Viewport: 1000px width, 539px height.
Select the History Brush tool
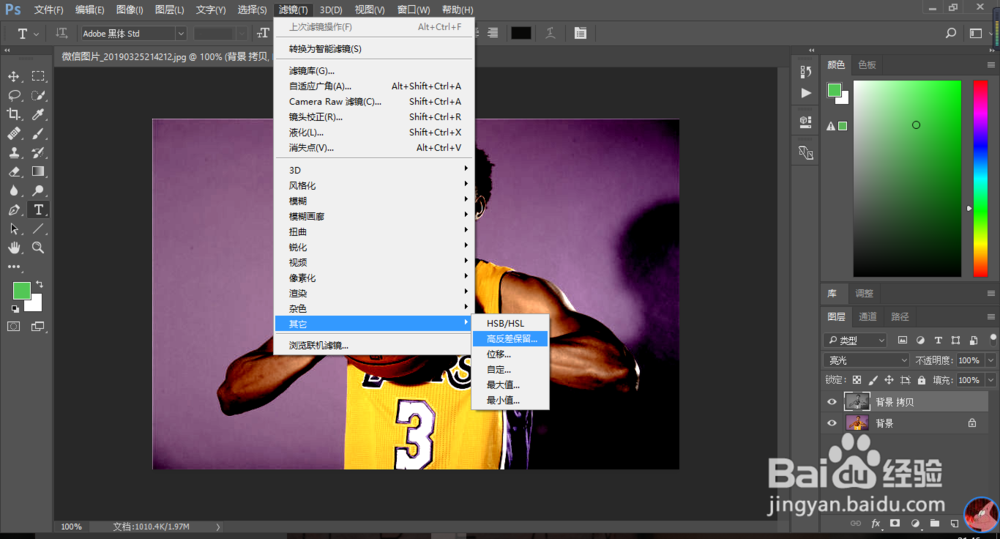[x=38, y=152]
